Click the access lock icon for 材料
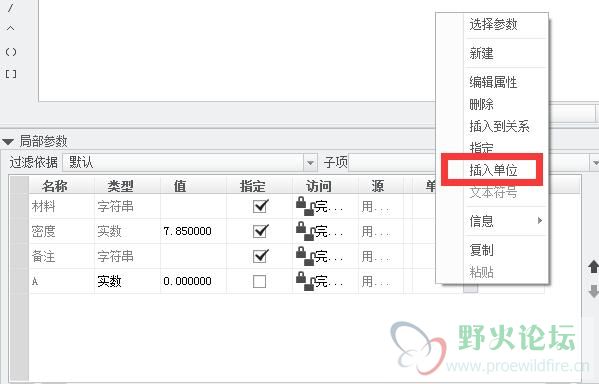 pos(305,206)
